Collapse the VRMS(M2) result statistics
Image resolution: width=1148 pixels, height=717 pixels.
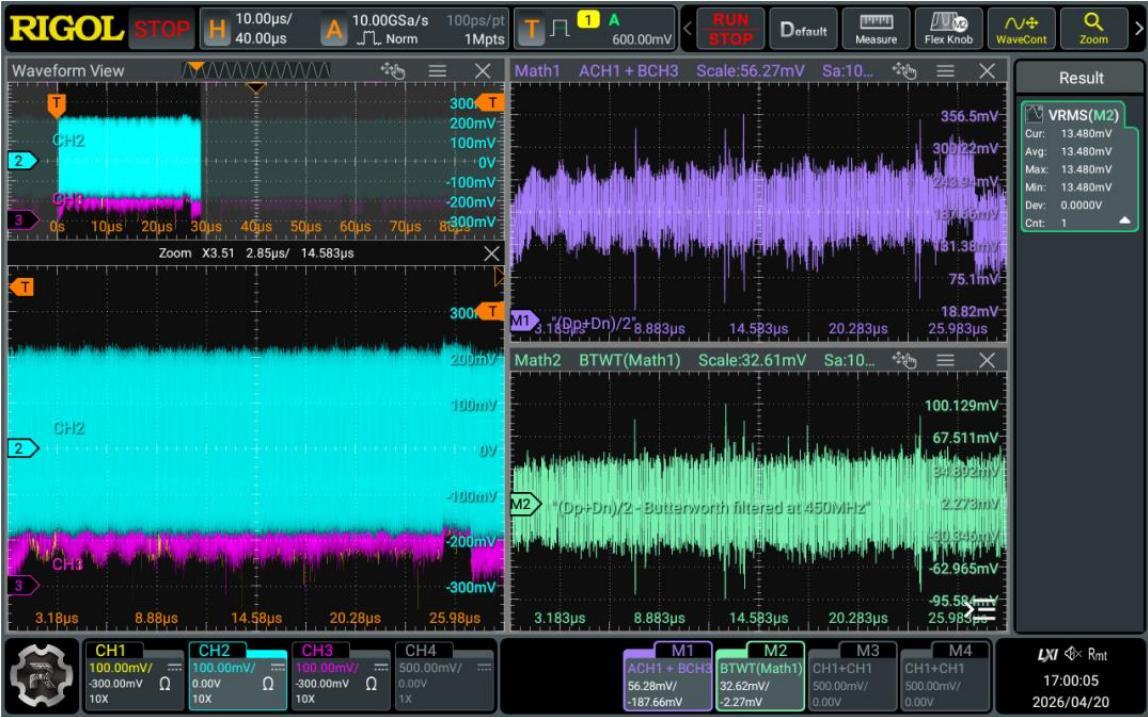click(x=1125, y=221)
